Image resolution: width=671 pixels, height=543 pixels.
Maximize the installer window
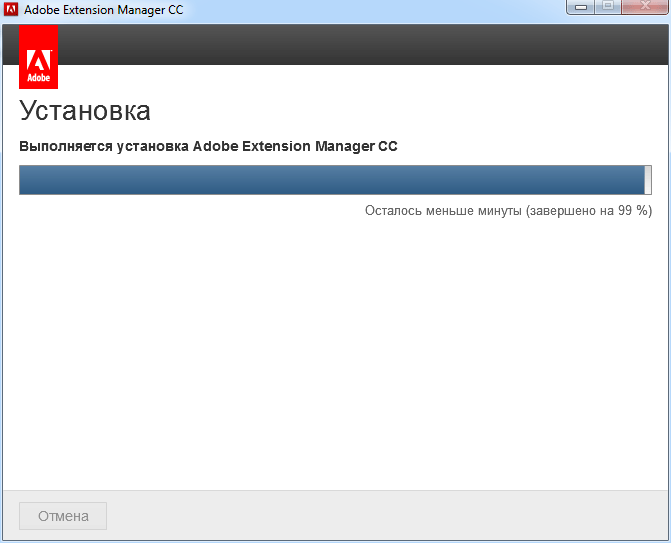(x=608, y=7)
